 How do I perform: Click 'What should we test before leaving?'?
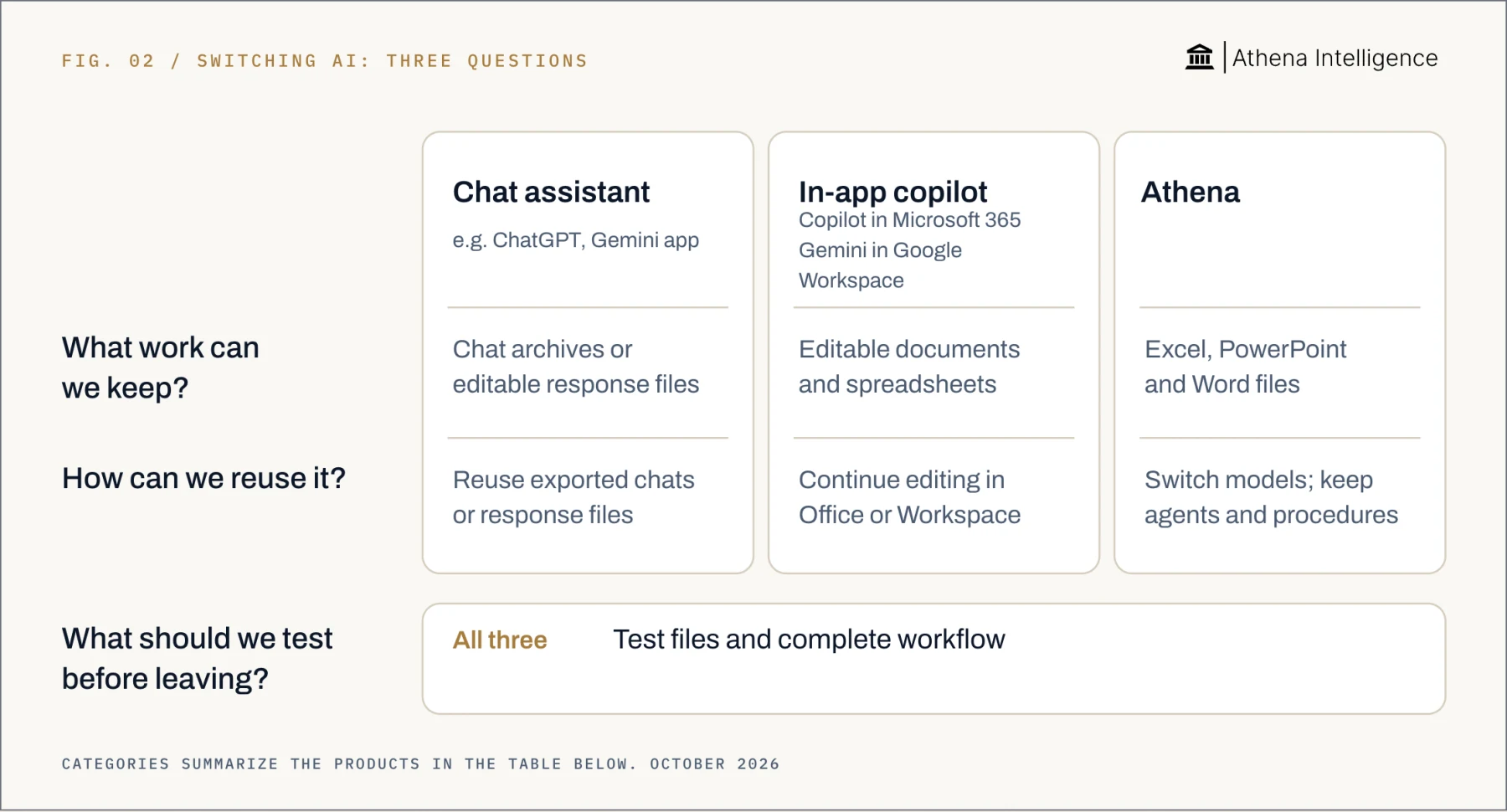click(x=197, y=658)
